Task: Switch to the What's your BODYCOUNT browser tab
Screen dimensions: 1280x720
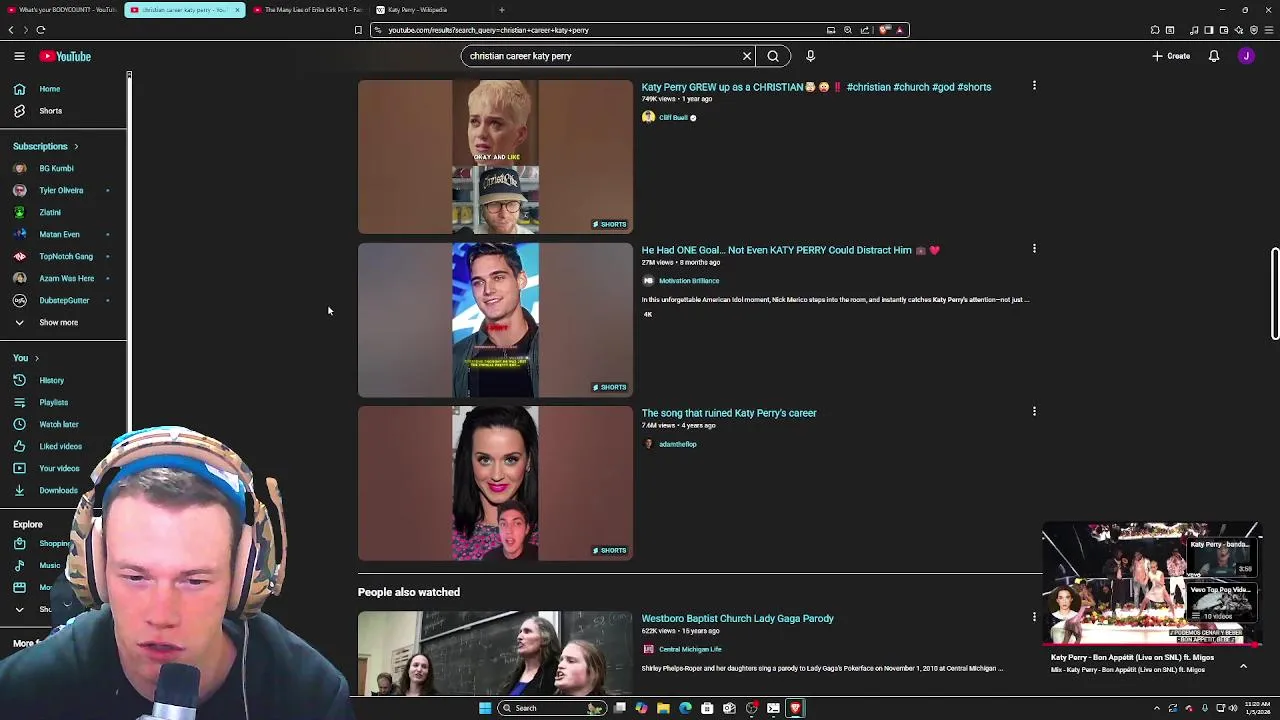Action: click(x=62, y=10)
